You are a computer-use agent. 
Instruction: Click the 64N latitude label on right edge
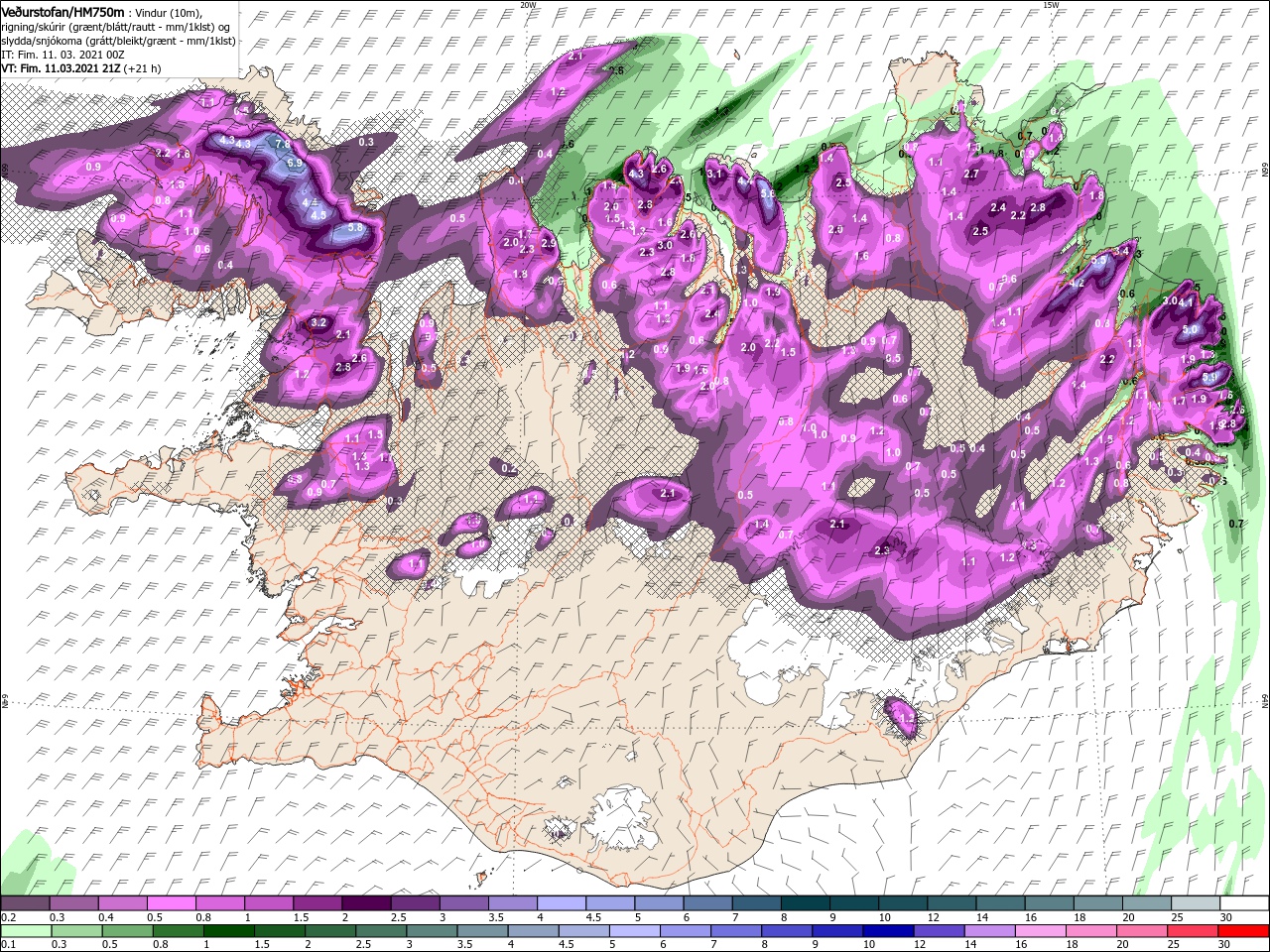click(x=1265, y=699)
